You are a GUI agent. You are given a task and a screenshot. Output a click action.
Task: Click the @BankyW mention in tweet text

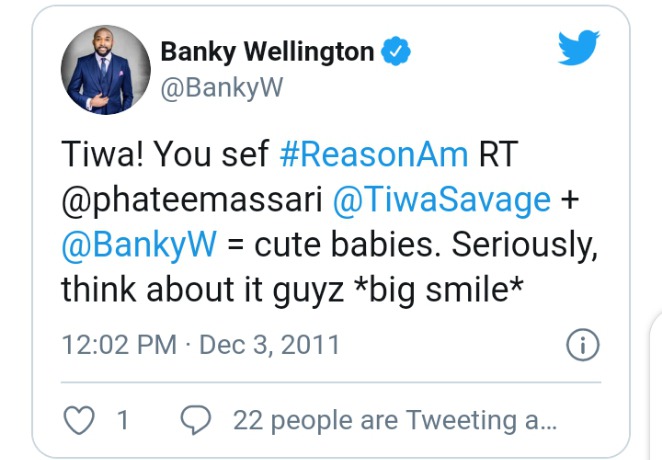click(139, 245)
